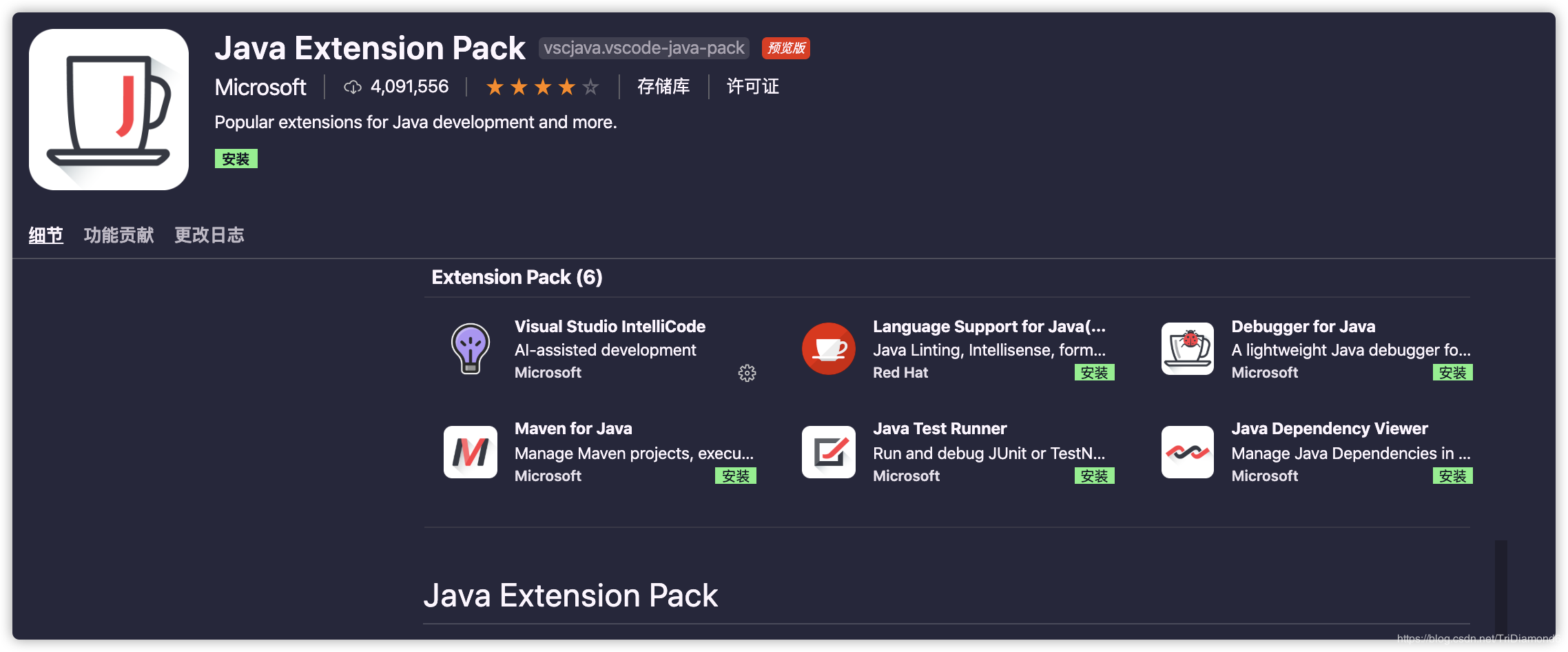This screenshot has height=652, width=1568.
Task: Click the Maven for Java M icon
Action: click(471, 452)
